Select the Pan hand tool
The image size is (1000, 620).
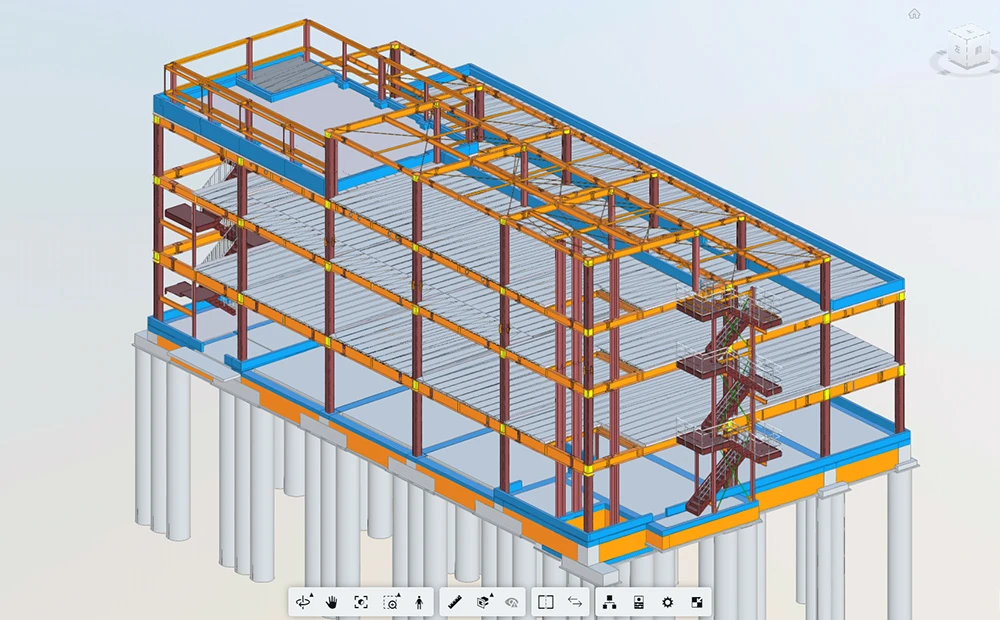333,602
